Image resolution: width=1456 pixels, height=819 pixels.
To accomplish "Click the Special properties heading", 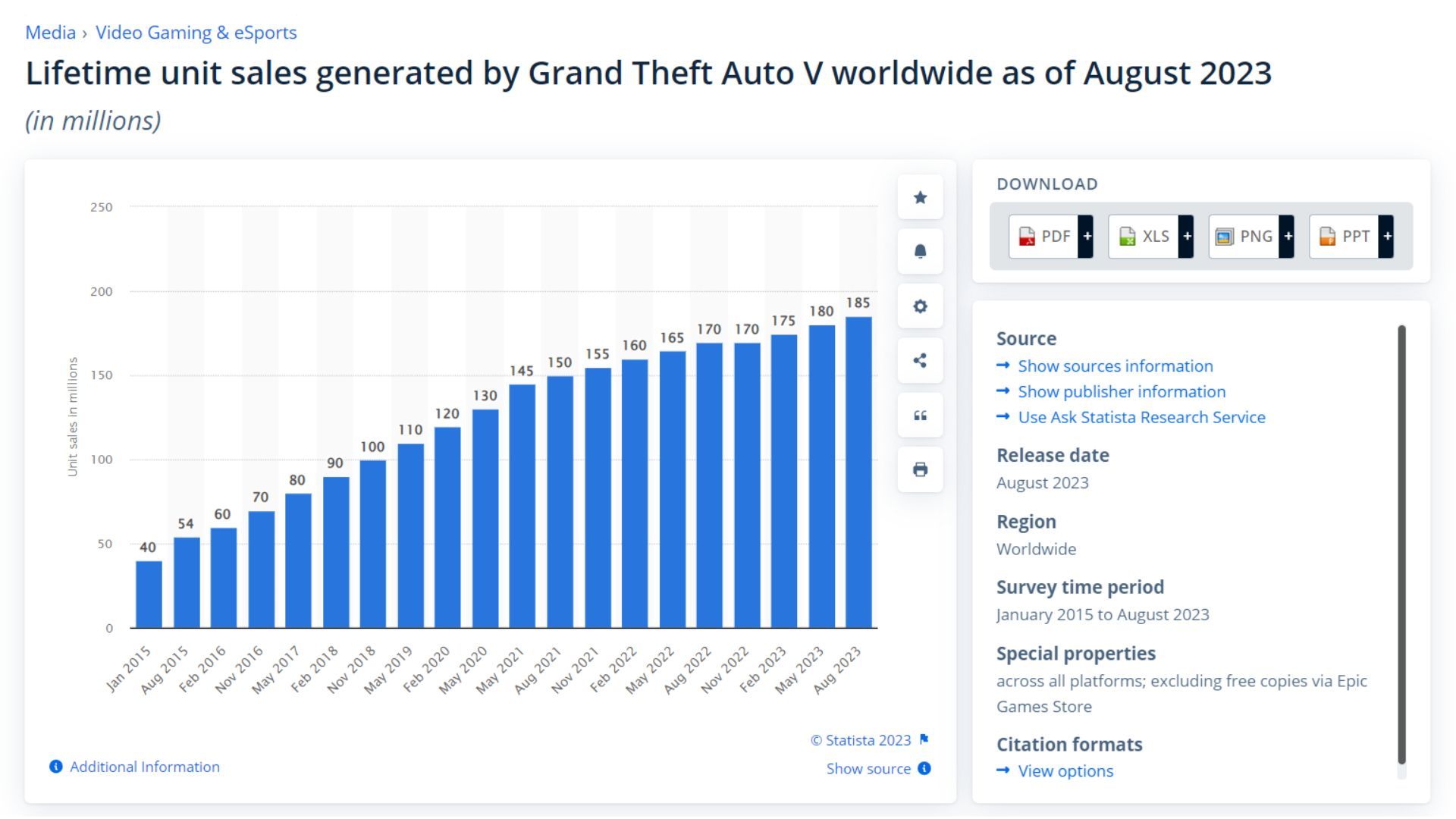I will 1075,654.
